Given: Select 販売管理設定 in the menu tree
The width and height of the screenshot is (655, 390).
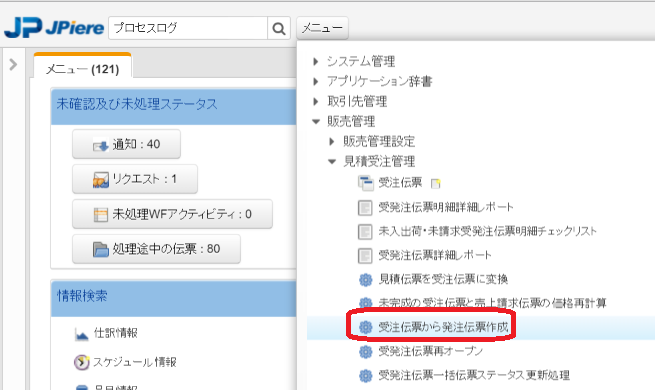Looking at the screenshot, I should (379, 142).
